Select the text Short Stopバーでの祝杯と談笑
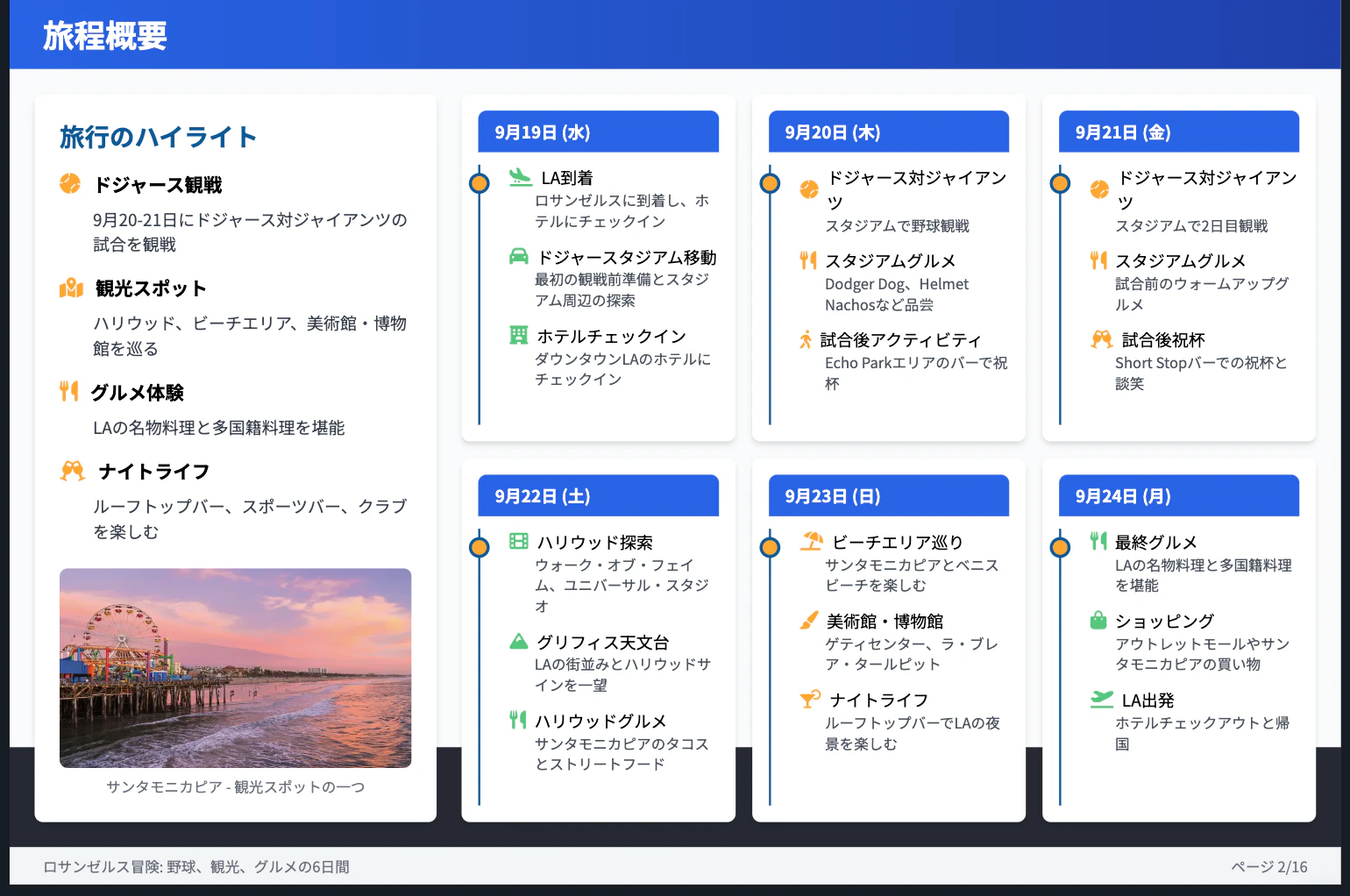The height and width of the screenshot is (896, 1350). [x=1201, y=373]
